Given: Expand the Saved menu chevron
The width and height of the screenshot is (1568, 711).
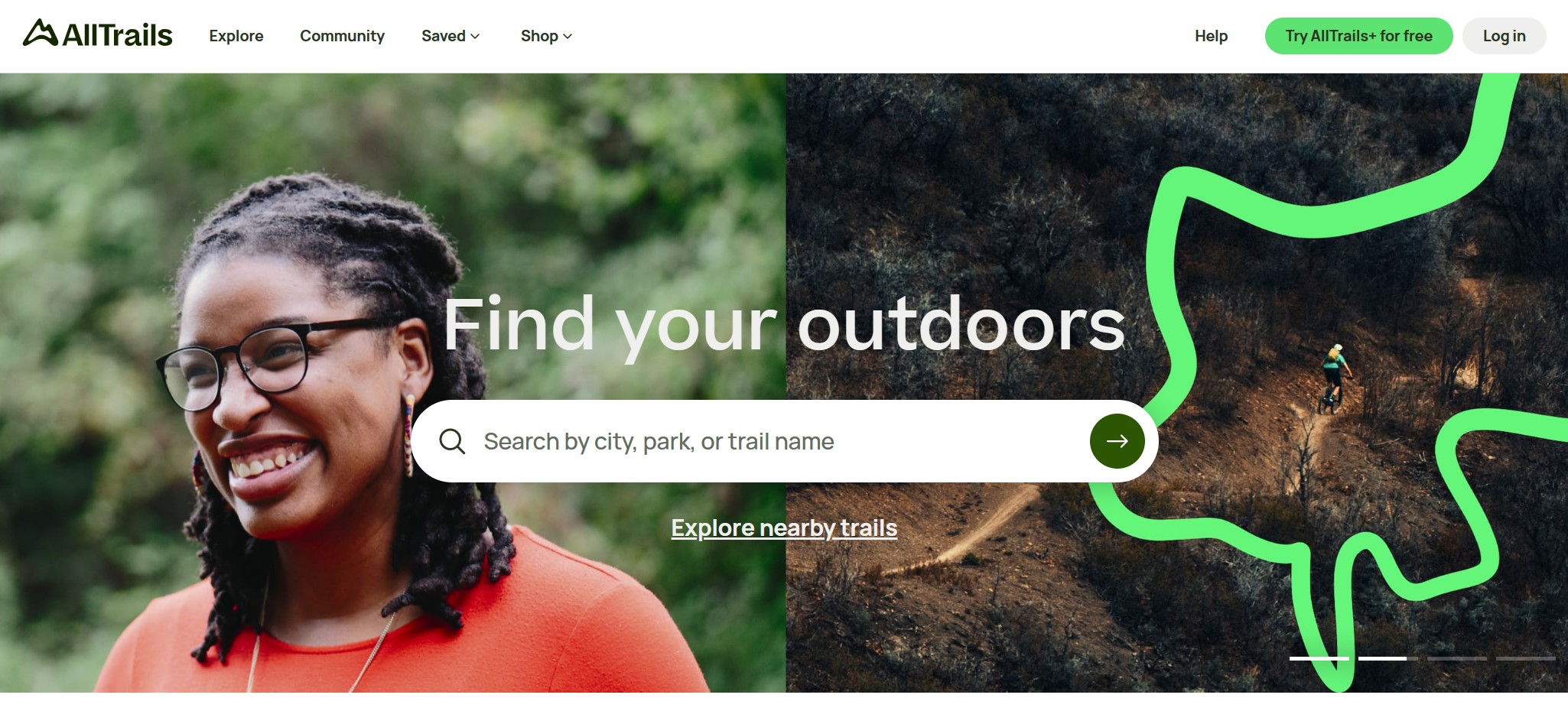Looking at the screenshot, I should click(x=475, y=36).
